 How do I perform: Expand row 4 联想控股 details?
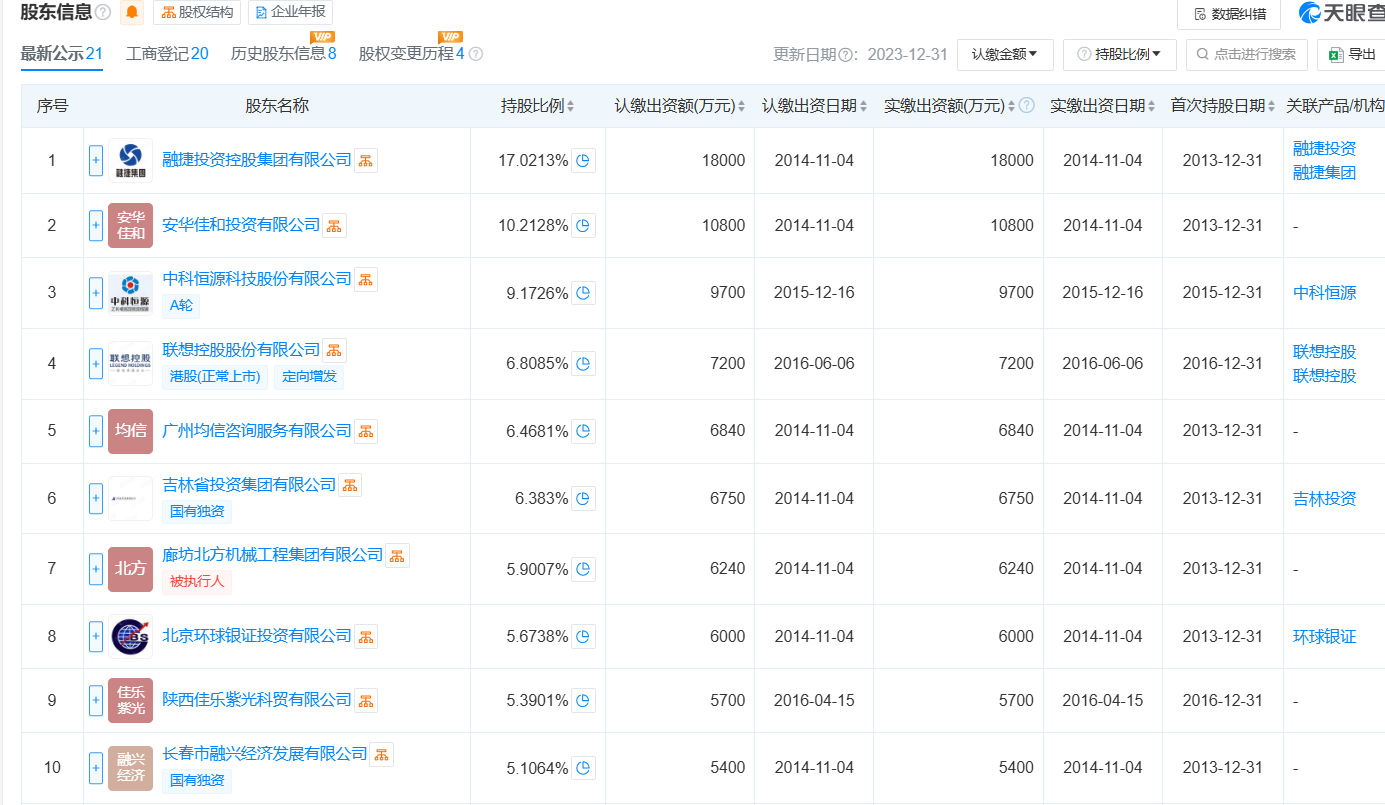96,363
